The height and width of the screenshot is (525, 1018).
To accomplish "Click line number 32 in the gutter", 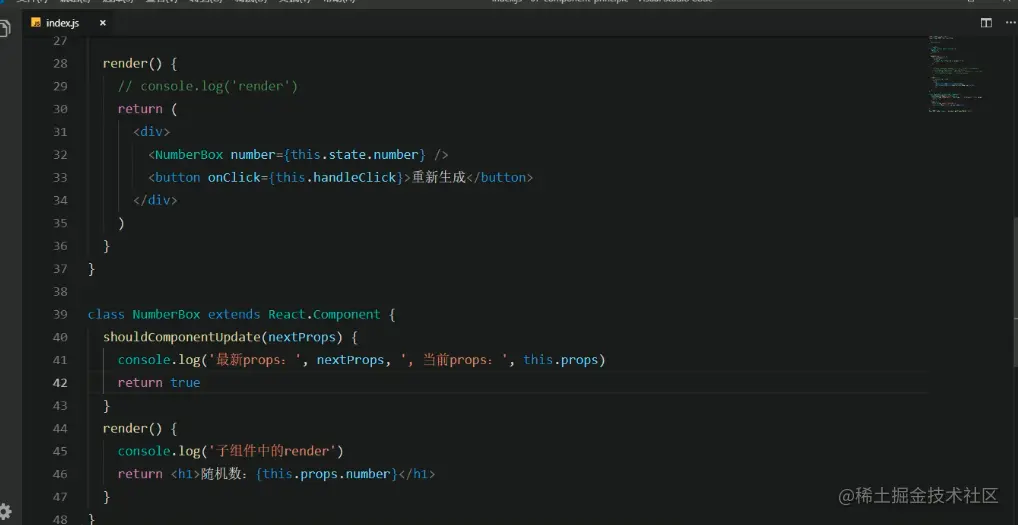I will click(59, 154).
